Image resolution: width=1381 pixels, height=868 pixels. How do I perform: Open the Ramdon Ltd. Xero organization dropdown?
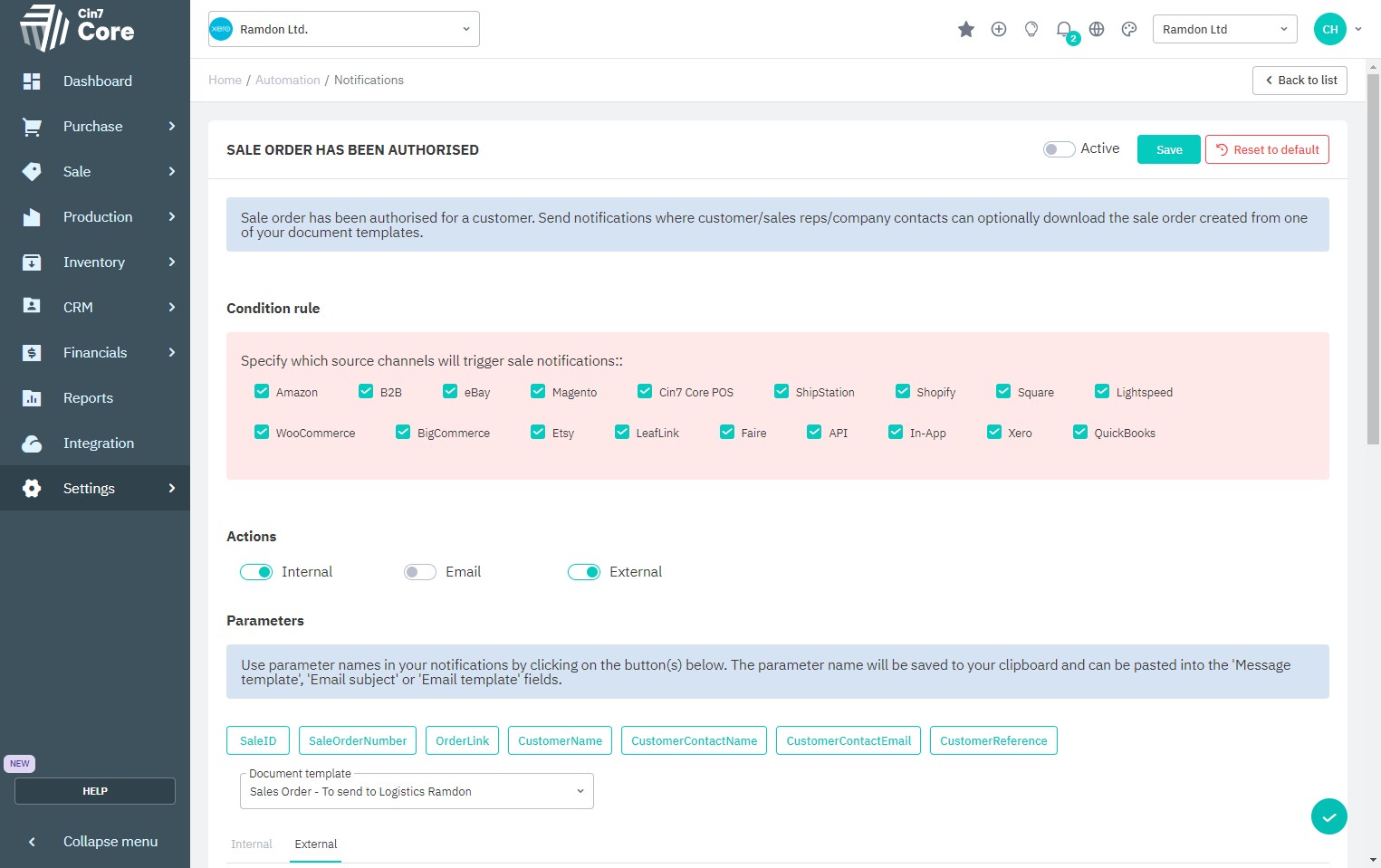(x=344, y=29)
